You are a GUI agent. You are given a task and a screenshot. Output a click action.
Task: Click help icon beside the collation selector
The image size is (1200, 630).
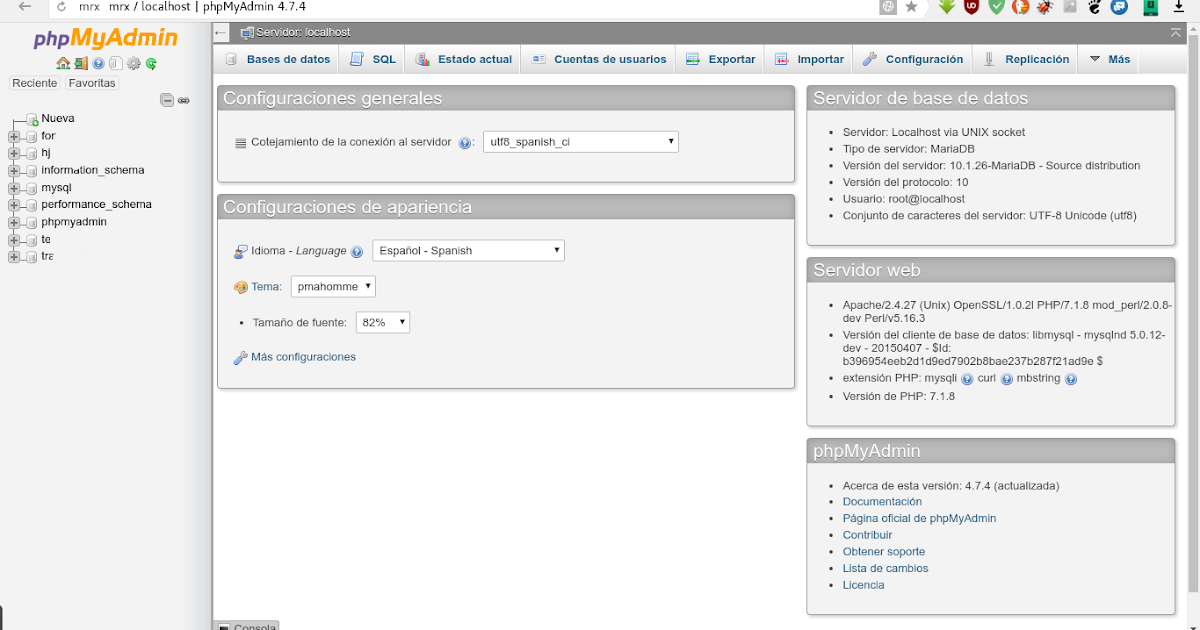pyautogui.click(x=464, y=141)
